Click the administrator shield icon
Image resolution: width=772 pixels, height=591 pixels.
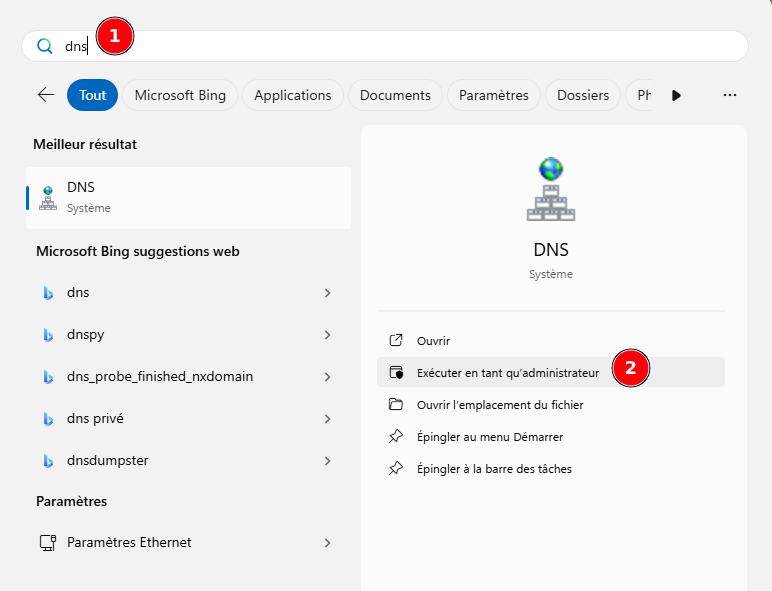pos(396,372)
